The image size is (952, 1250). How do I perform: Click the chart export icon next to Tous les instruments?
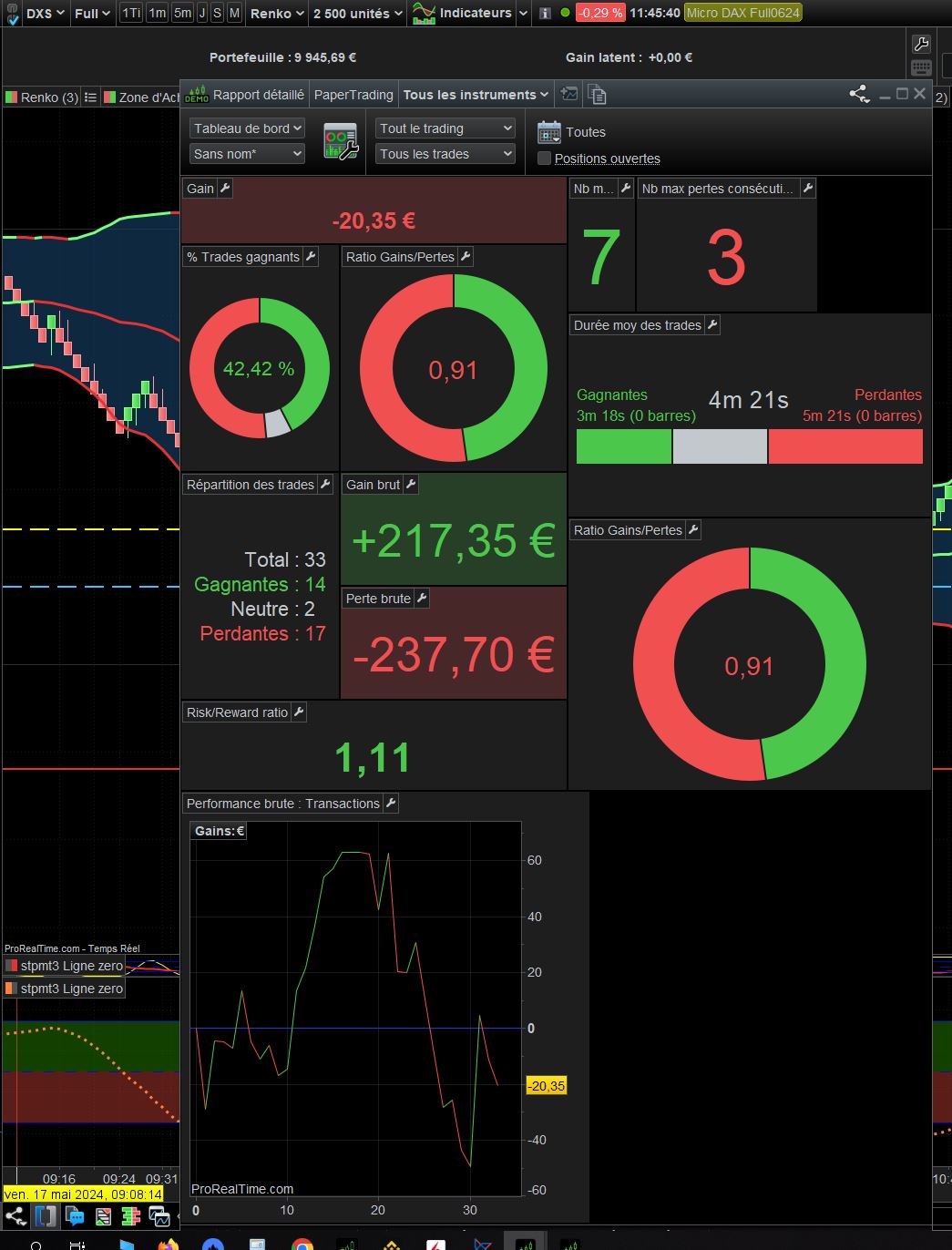tap(569, 94)
